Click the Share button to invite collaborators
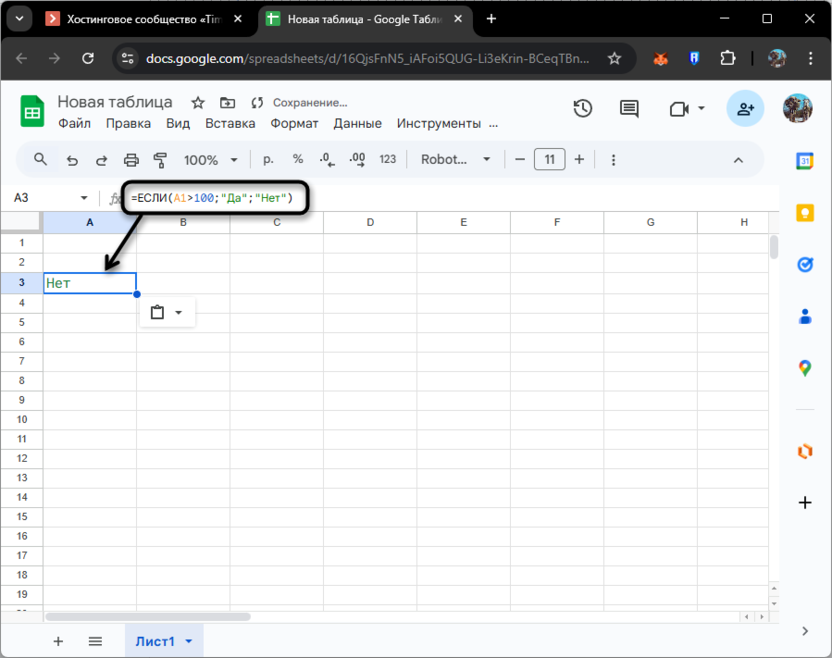The width and height of the screenshot is (832, 658). click(x=744, y=109)
